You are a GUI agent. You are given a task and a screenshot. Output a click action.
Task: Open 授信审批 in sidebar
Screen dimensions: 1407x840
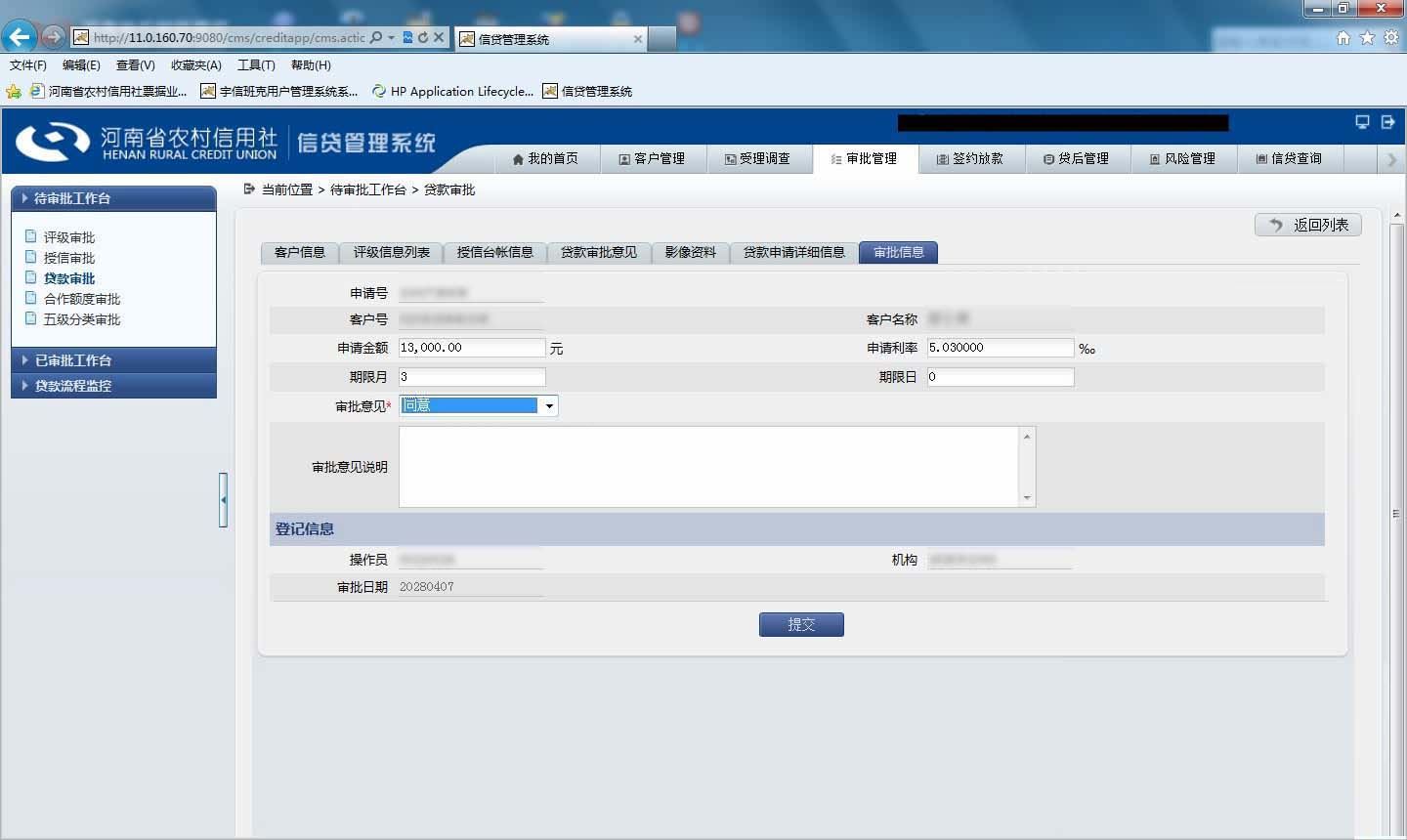pos(68,258)
